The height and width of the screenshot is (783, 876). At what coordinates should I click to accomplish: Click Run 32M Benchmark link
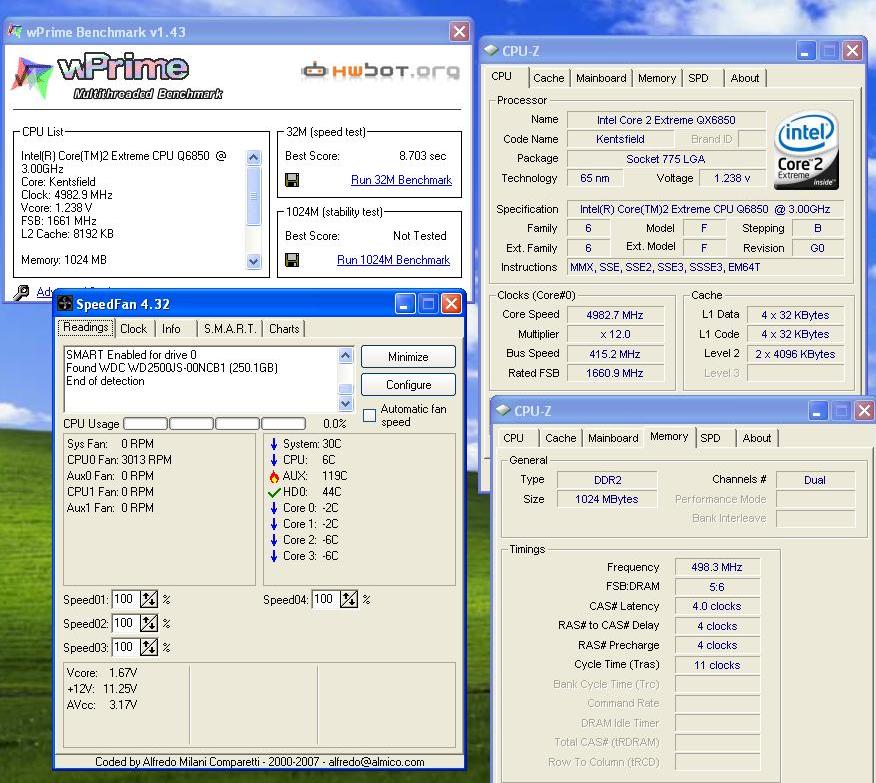(401, 180)
